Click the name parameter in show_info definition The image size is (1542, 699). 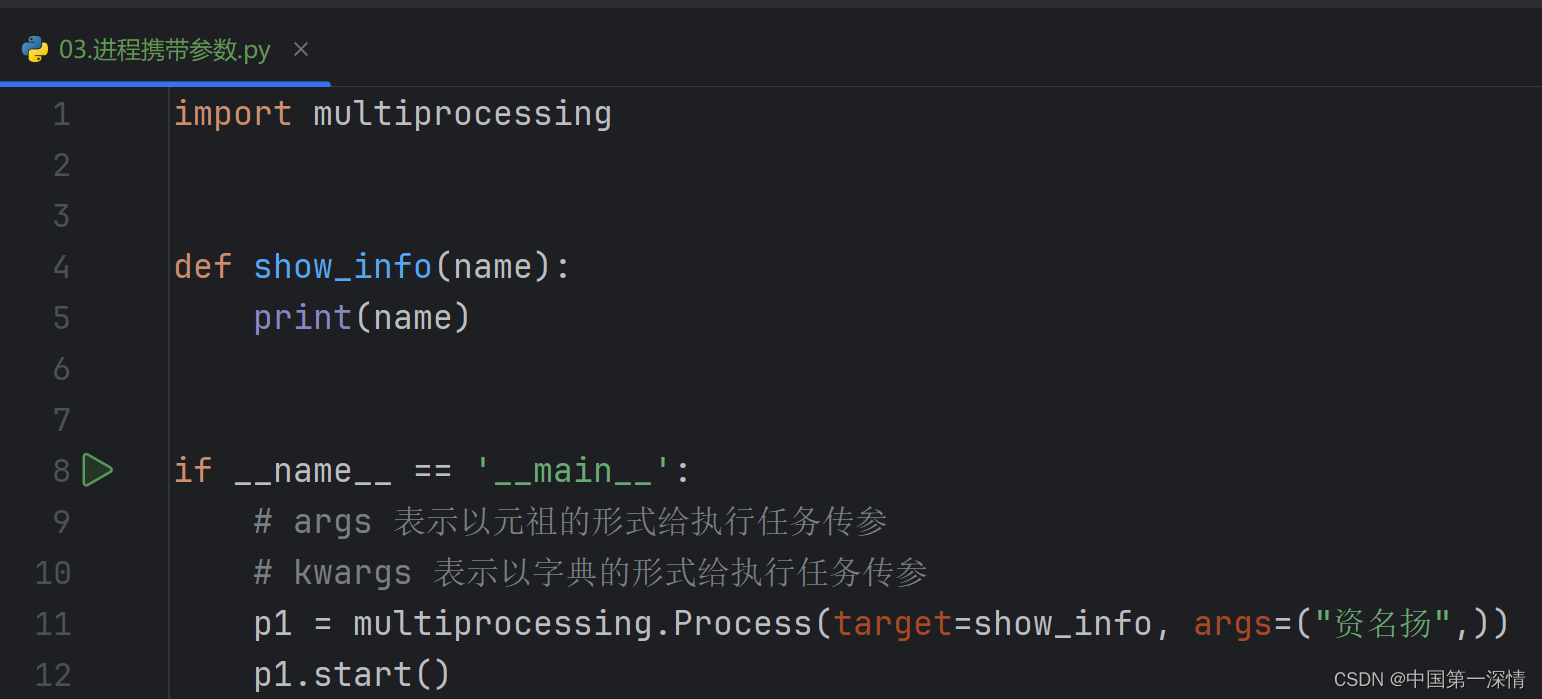point(491,266)
